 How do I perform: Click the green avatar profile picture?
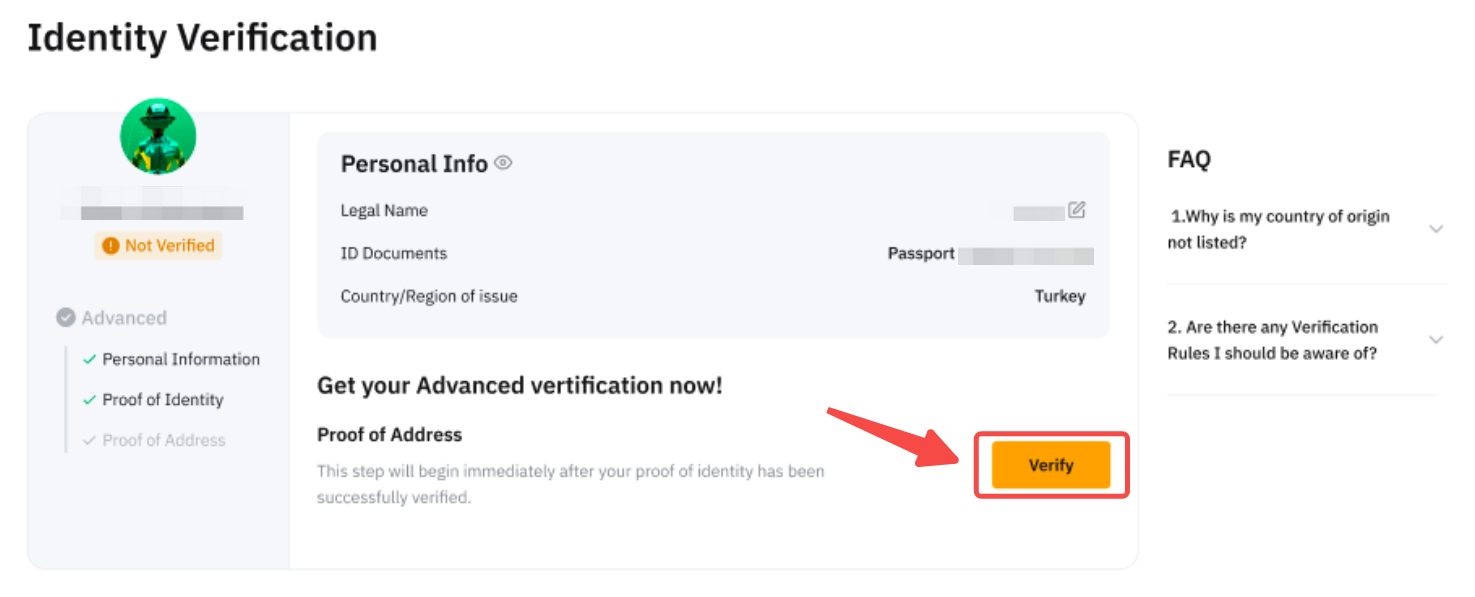click(x=158, y=137)
